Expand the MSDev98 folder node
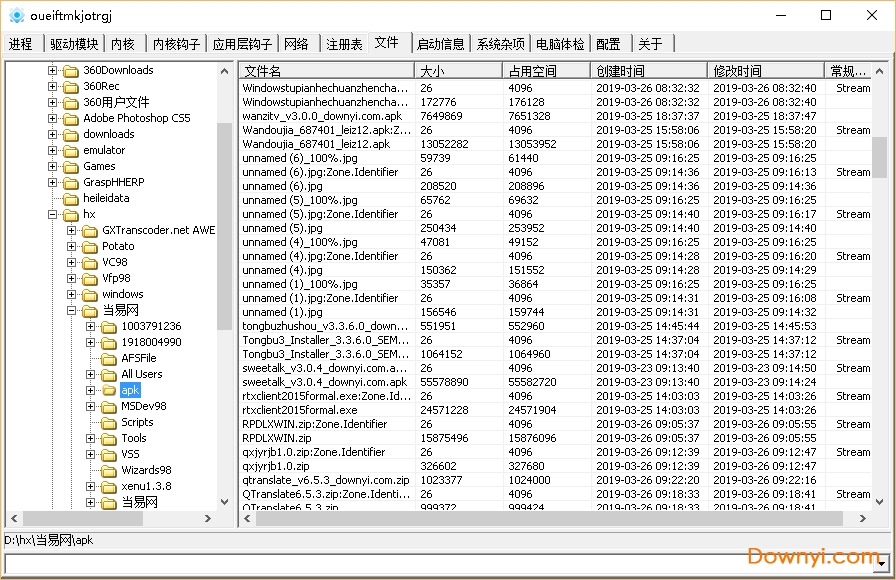Viewport: 896px width, 580px height. [x=91, y=406]
